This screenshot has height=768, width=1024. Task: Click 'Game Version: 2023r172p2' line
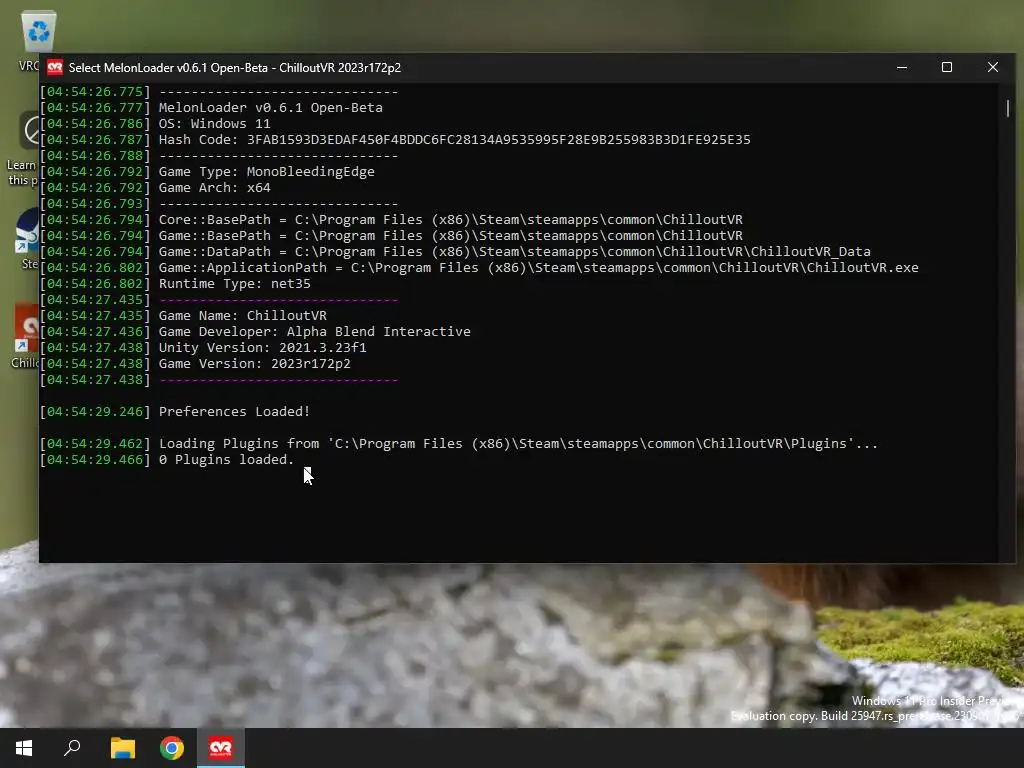click(x=255, y=364)
